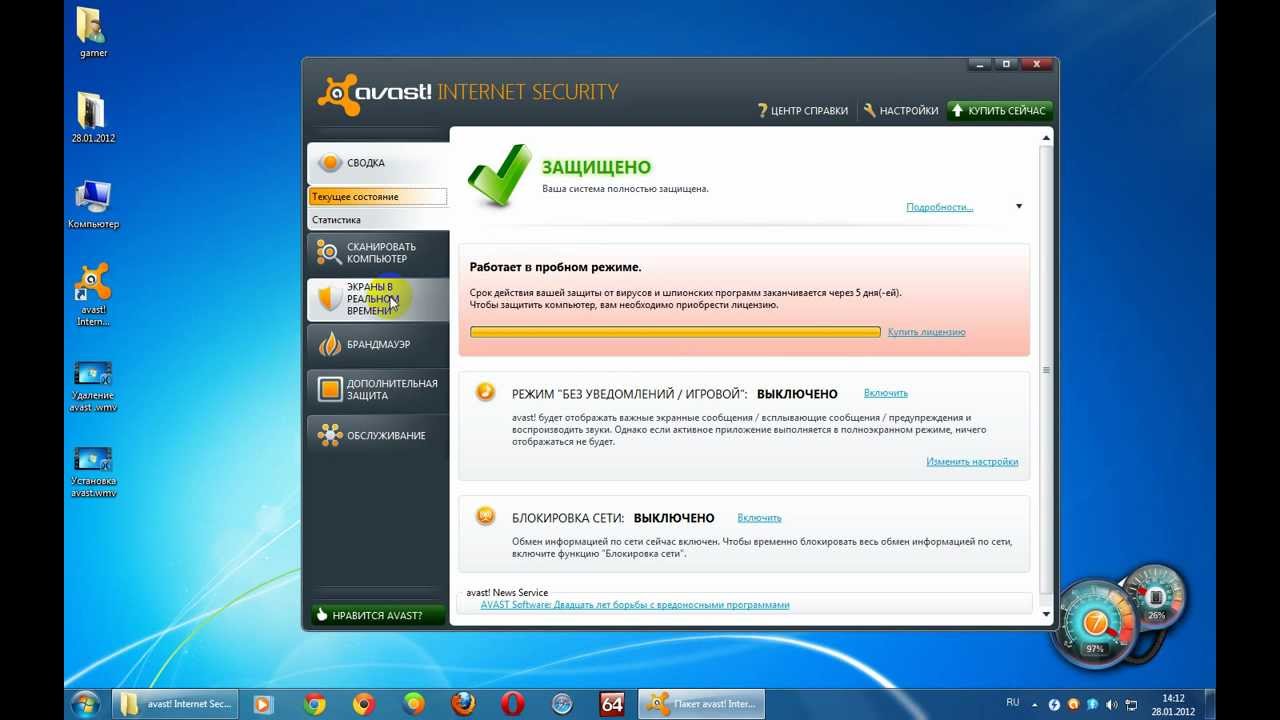Viewport: 1280px width, 720px height.
Task: Open the clock showing 14:12
Action: click(x=1174, y=705)
